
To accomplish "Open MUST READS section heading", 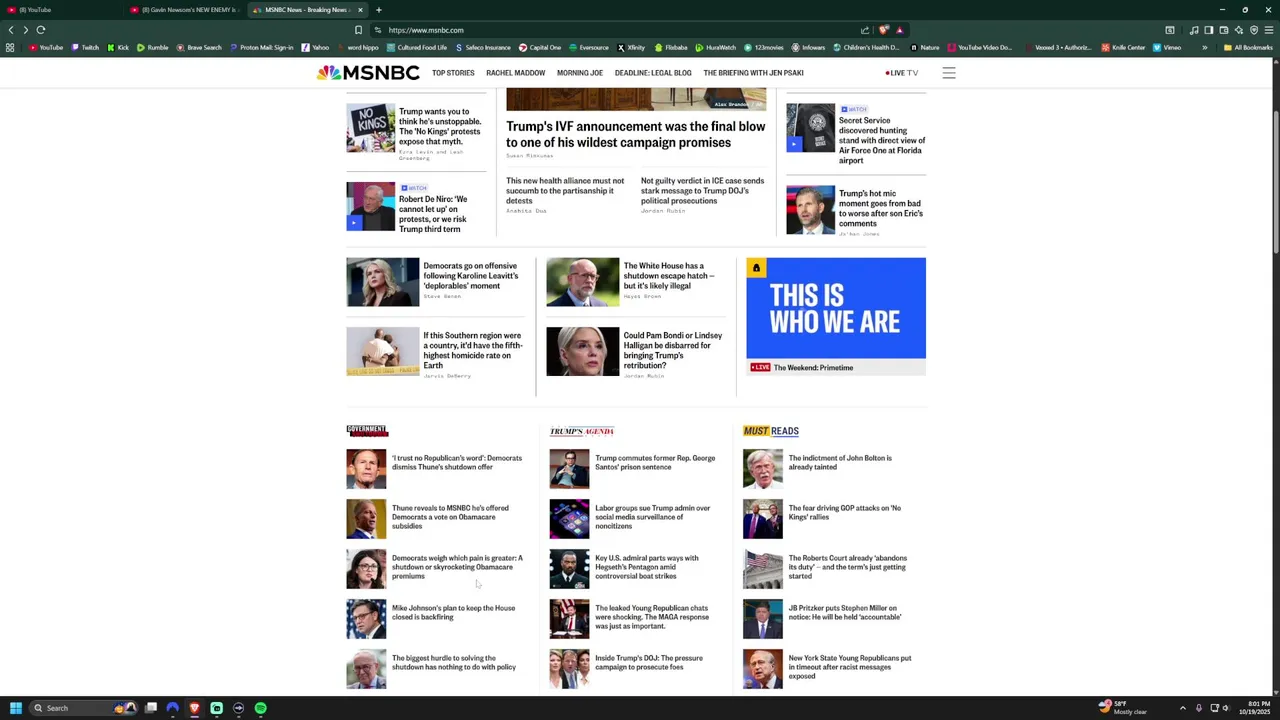I will tap(771, 431).
